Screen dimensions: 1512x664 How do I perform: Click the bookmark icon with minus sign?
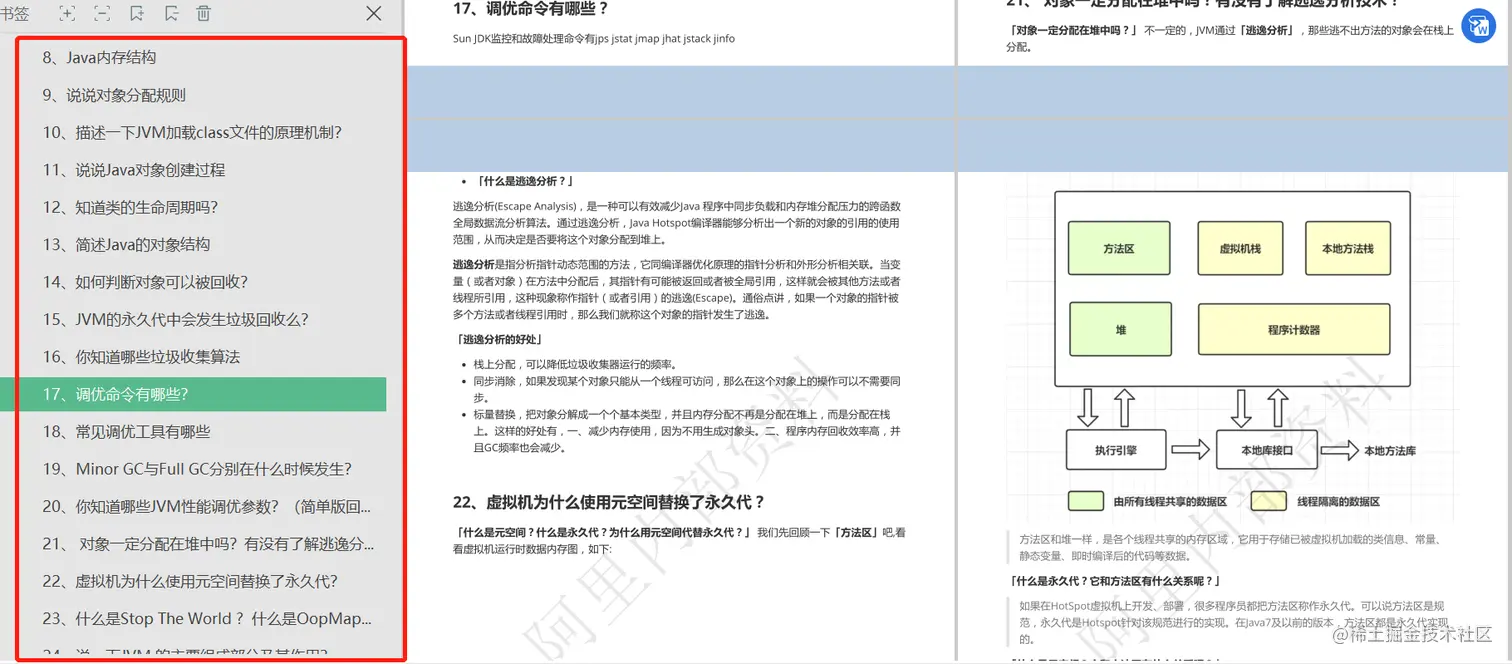pyautogui.click(x=171, y=13)
